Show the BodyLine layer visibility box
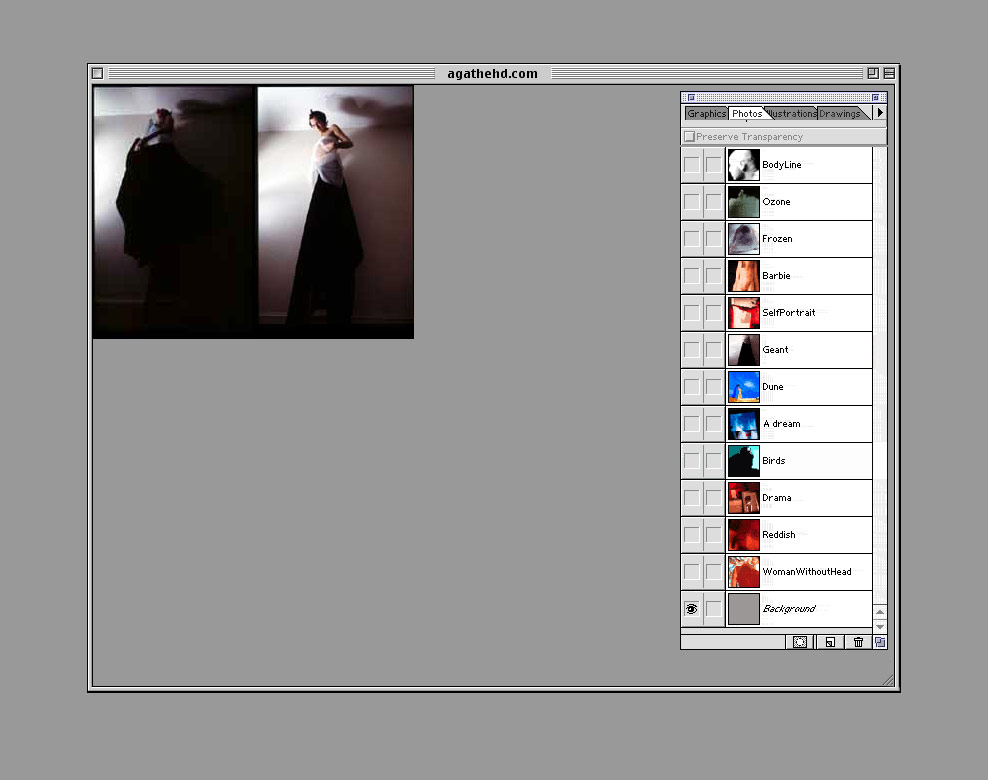988x780 pixels. click(x=691, y=165)
